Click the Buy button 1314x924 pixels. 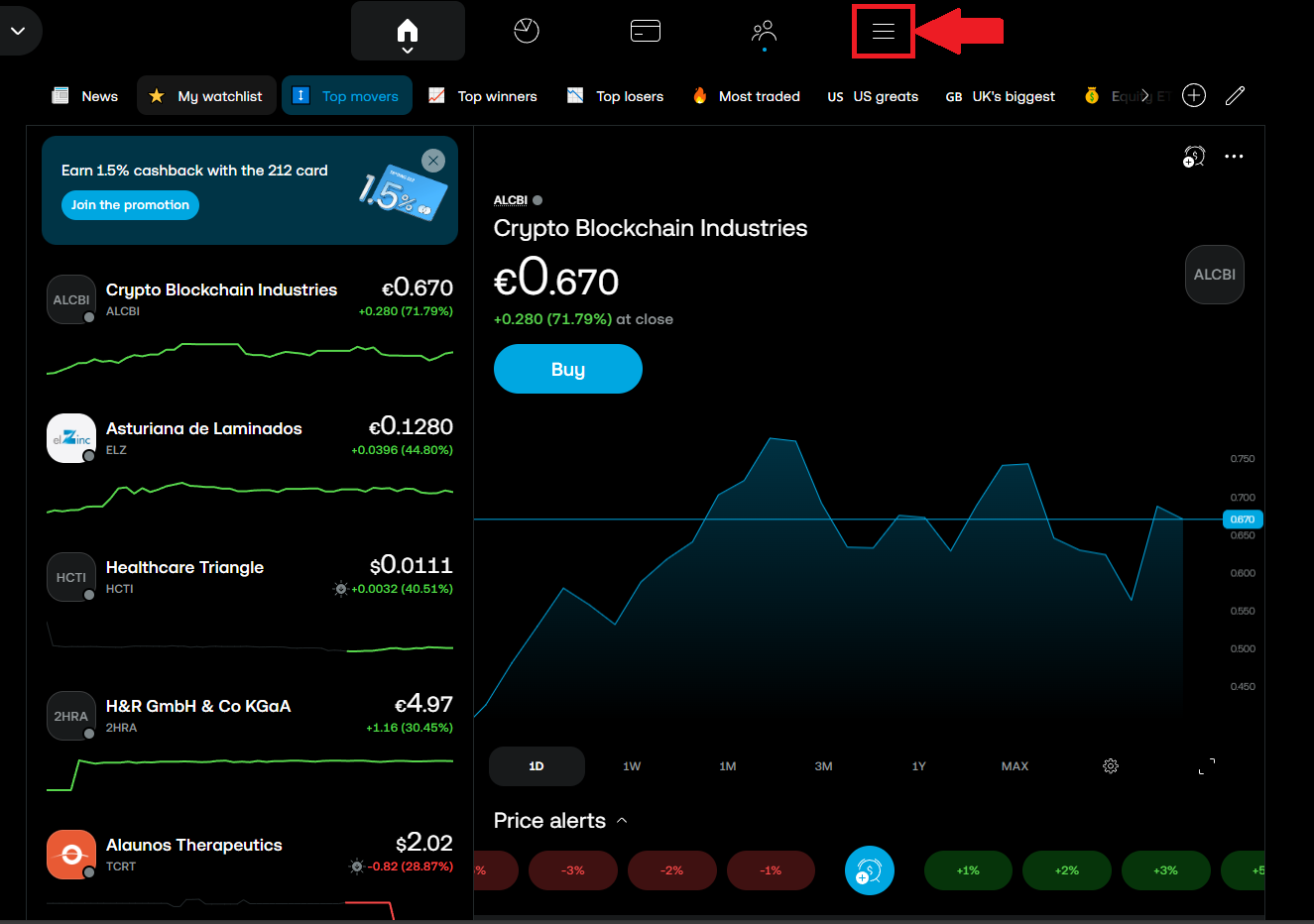click(568, 369)
